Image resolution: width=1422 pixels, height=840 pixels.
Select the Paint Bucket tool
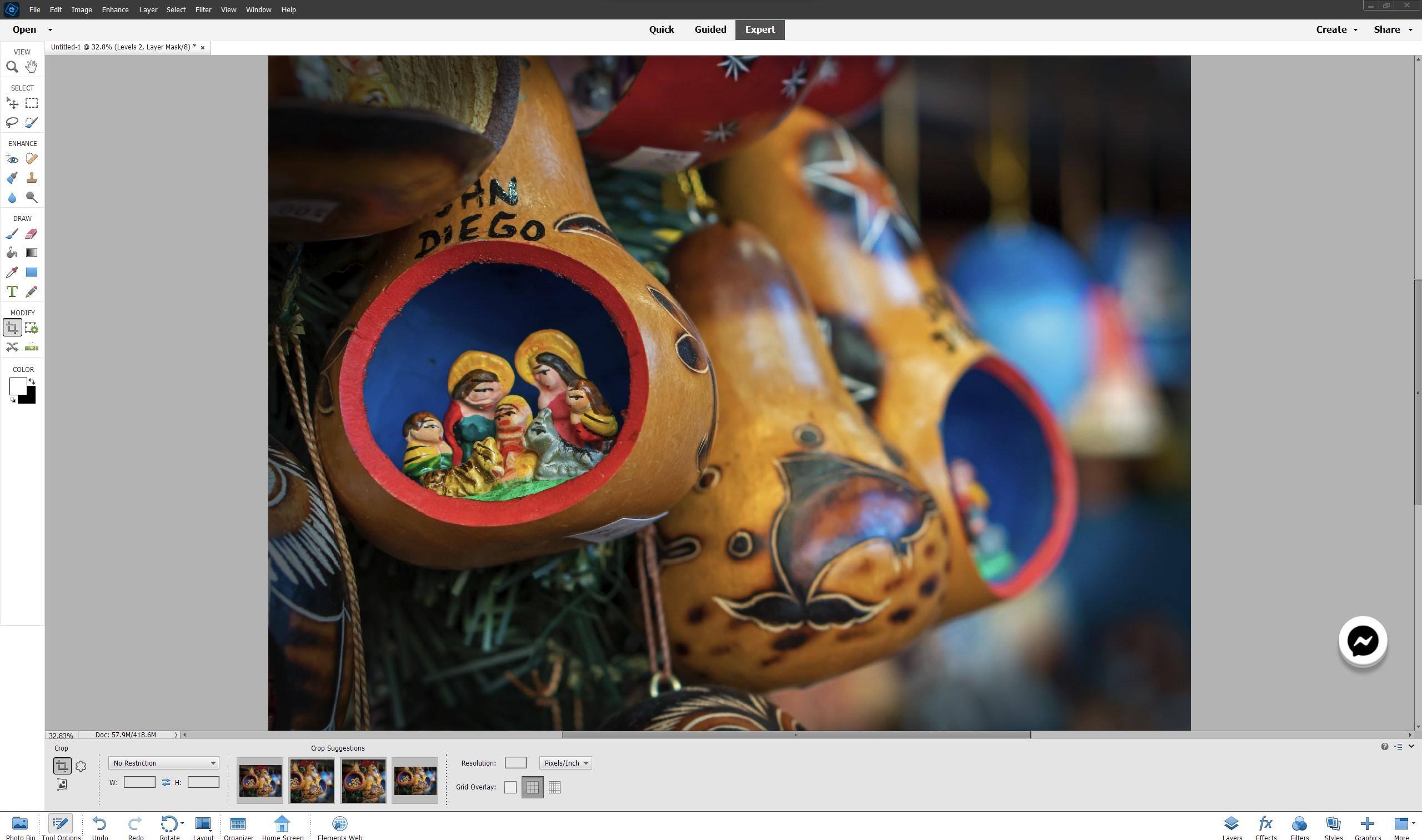(12, 253)
